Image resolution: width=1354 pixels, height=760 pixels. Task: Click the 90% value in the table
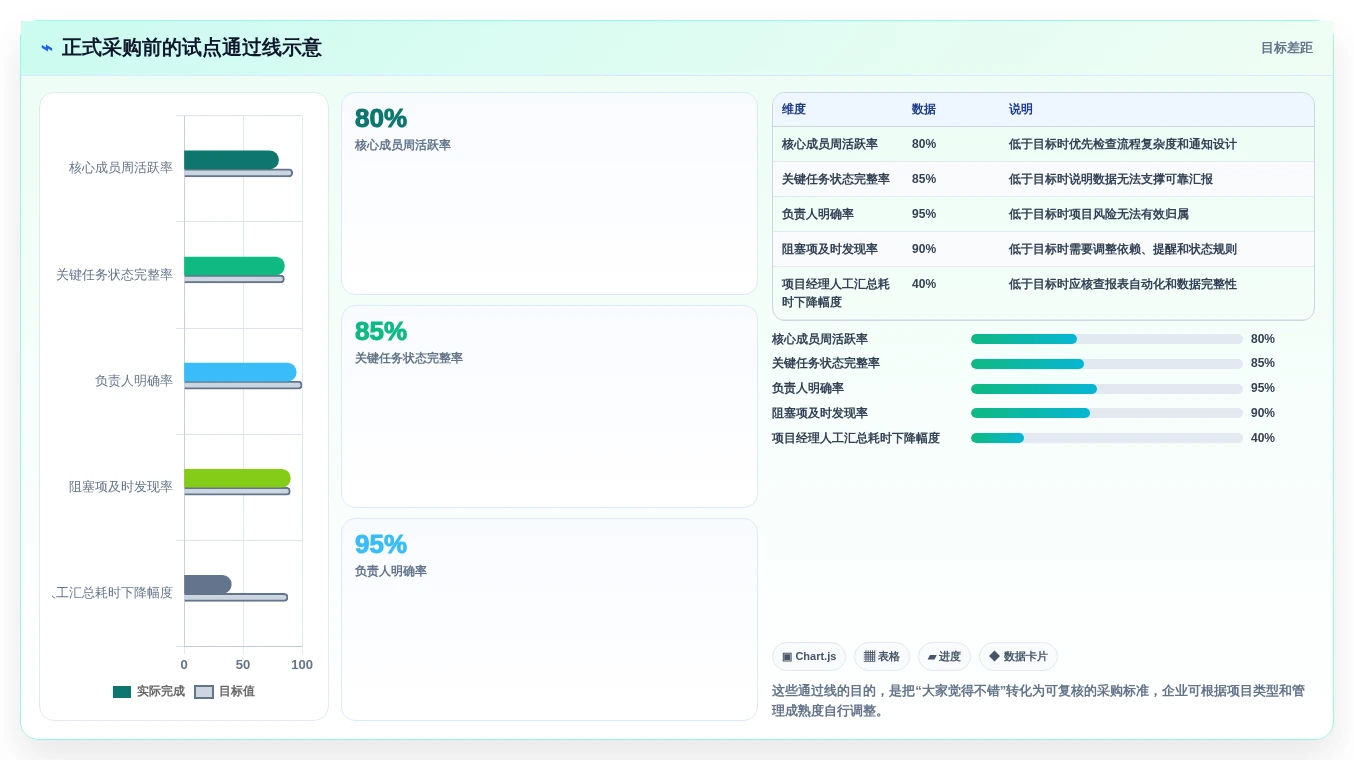click(x=924, y=249)
